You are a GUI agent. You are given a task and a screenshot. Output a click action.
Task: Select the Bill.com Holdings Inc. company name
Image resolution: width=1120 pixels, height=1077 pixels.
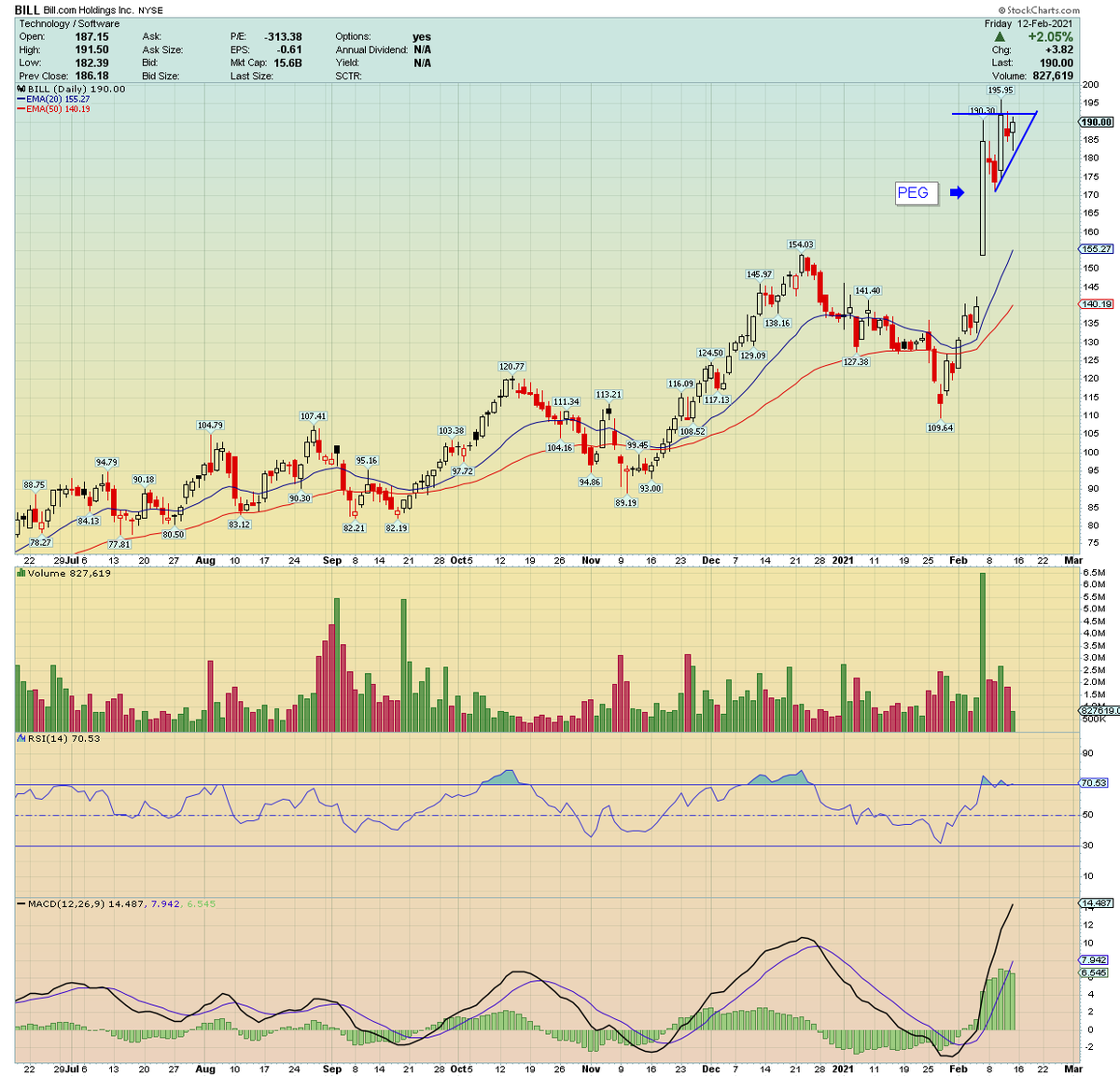pos(88,10)
